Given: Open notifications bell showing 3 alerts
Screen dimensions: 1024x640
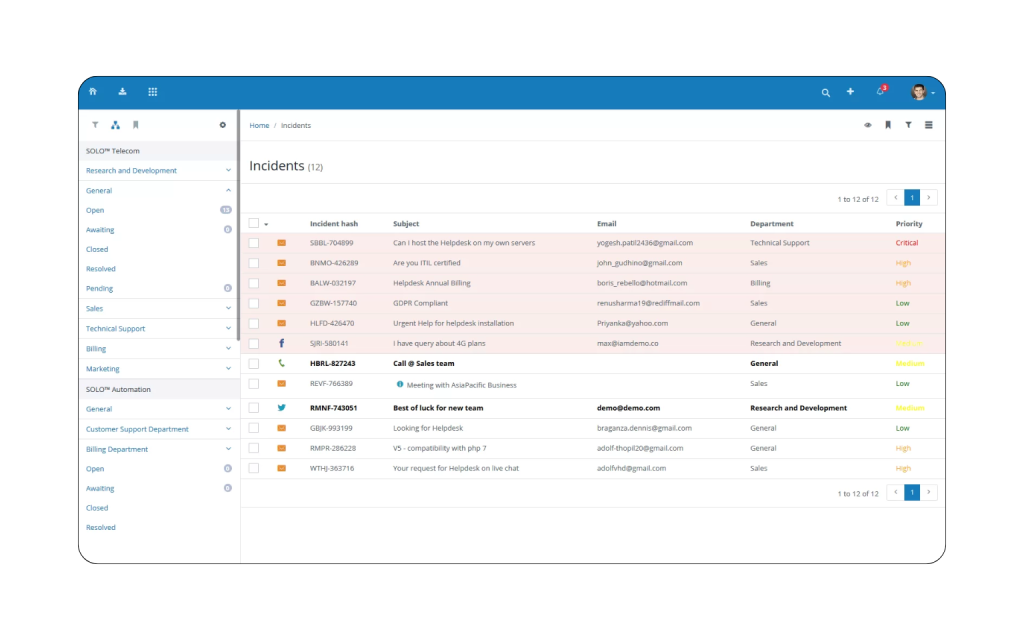Looking at the screenshot, I should pos(879,91).
